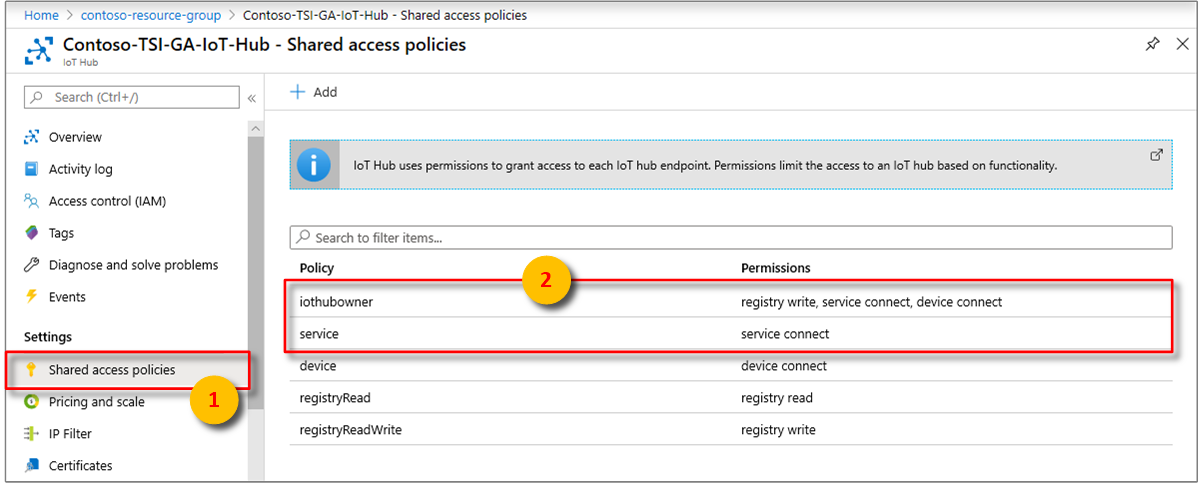Viewport: 1199px width, 483px height.
Task: Go to Home in the breadcrumb
Action: 41,15
